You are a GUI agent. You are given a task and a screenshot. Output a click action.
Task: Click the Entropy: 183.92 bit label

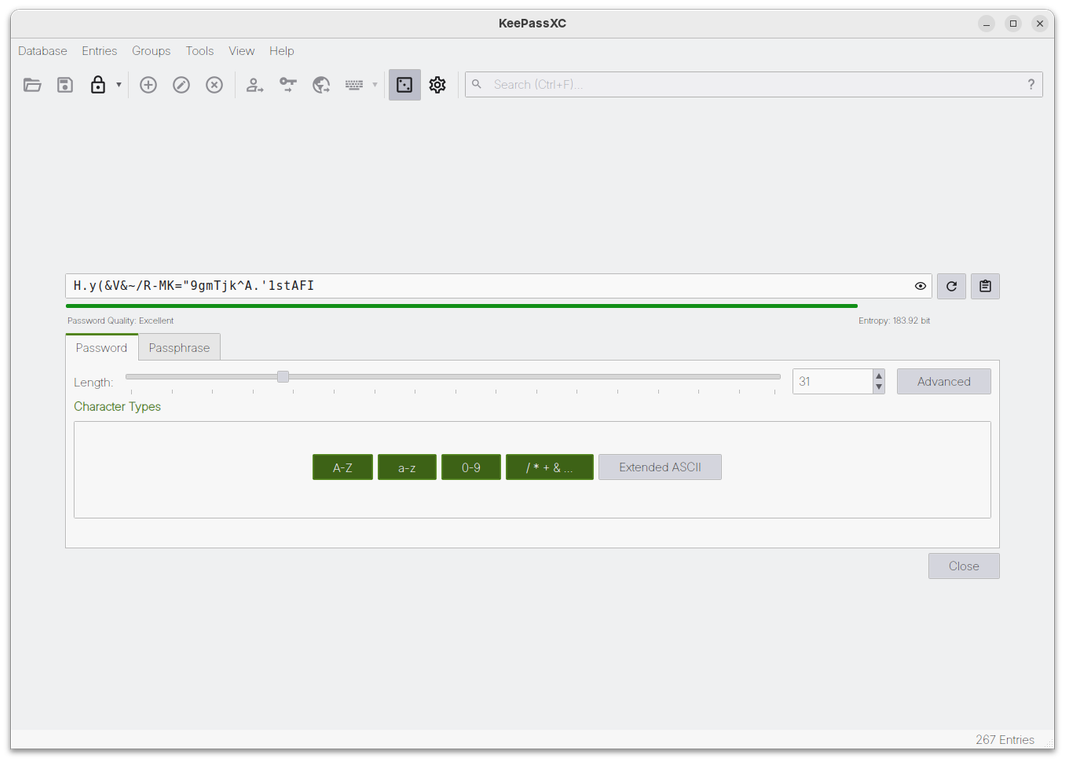[894, 321]
